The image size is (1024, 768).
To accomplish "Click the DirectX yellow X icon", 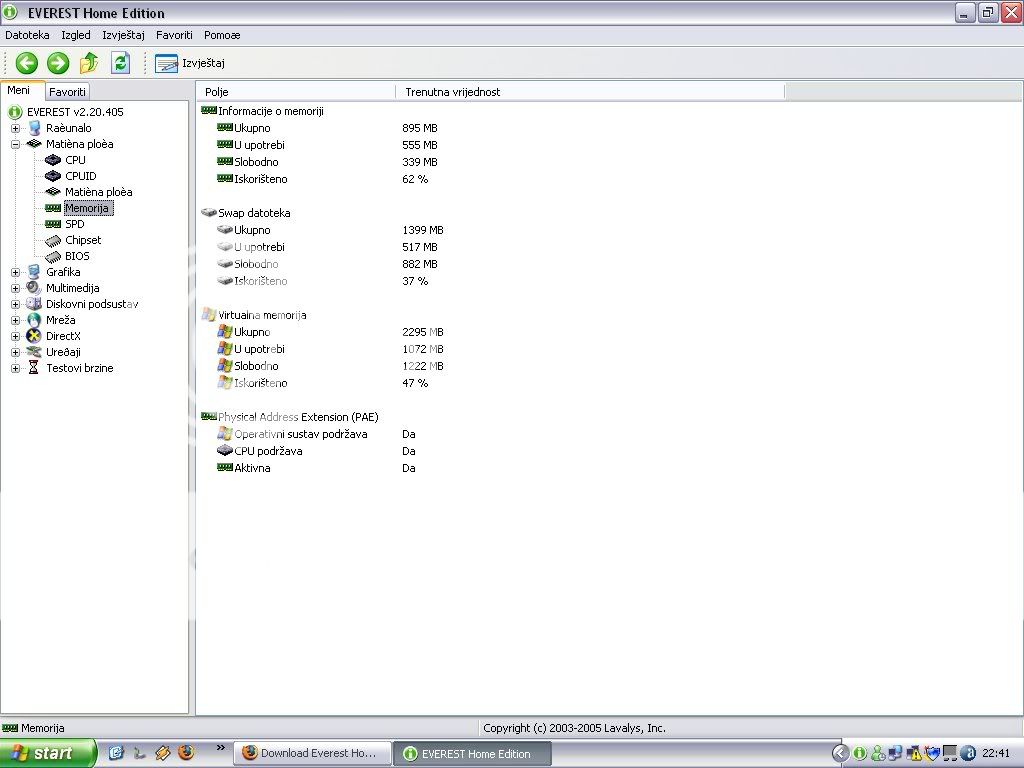I will [x=34, y=336].
